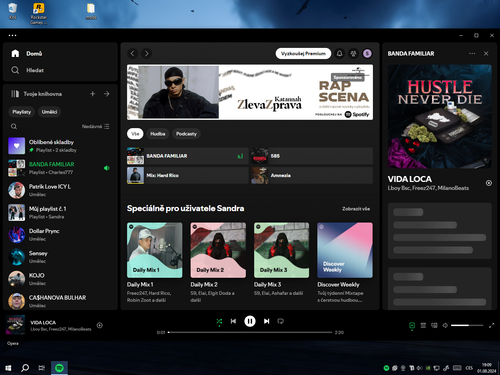Close the BANDA FAMILIAR side panel
Viewport: 500px width, 375px height.
point(486,54)
